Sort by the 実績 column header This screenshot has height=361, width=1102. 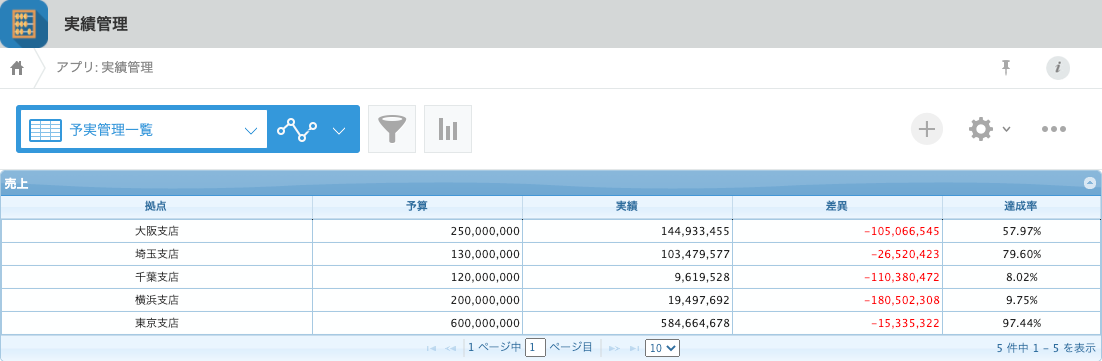pyautogui.click(x=627, y=207)
